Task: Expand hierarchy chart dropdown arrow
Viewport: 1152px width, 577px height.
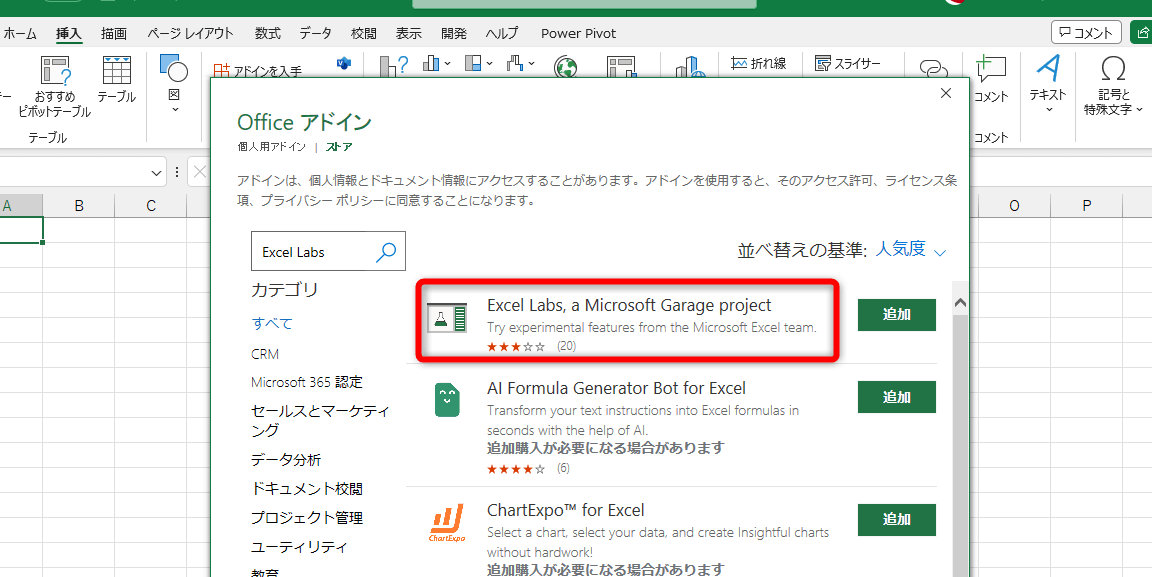Action: 489,64
